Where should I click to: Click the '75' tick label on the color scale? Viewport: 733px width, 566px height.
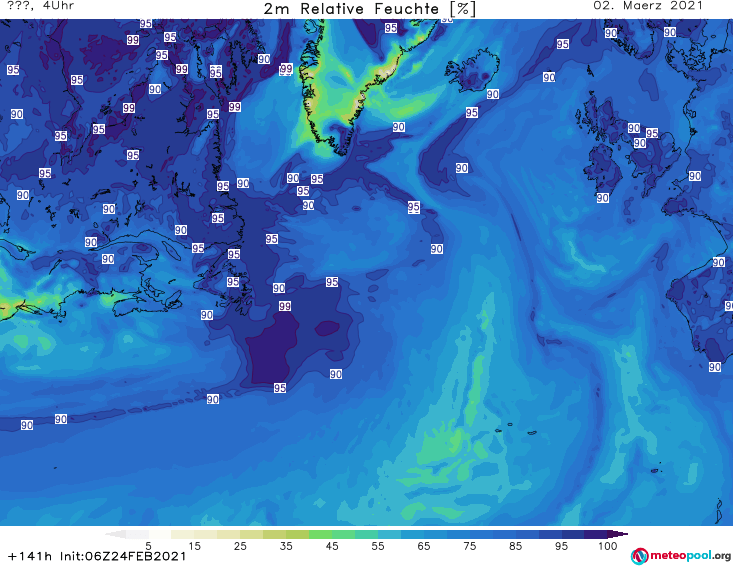[x=469, y=545]
